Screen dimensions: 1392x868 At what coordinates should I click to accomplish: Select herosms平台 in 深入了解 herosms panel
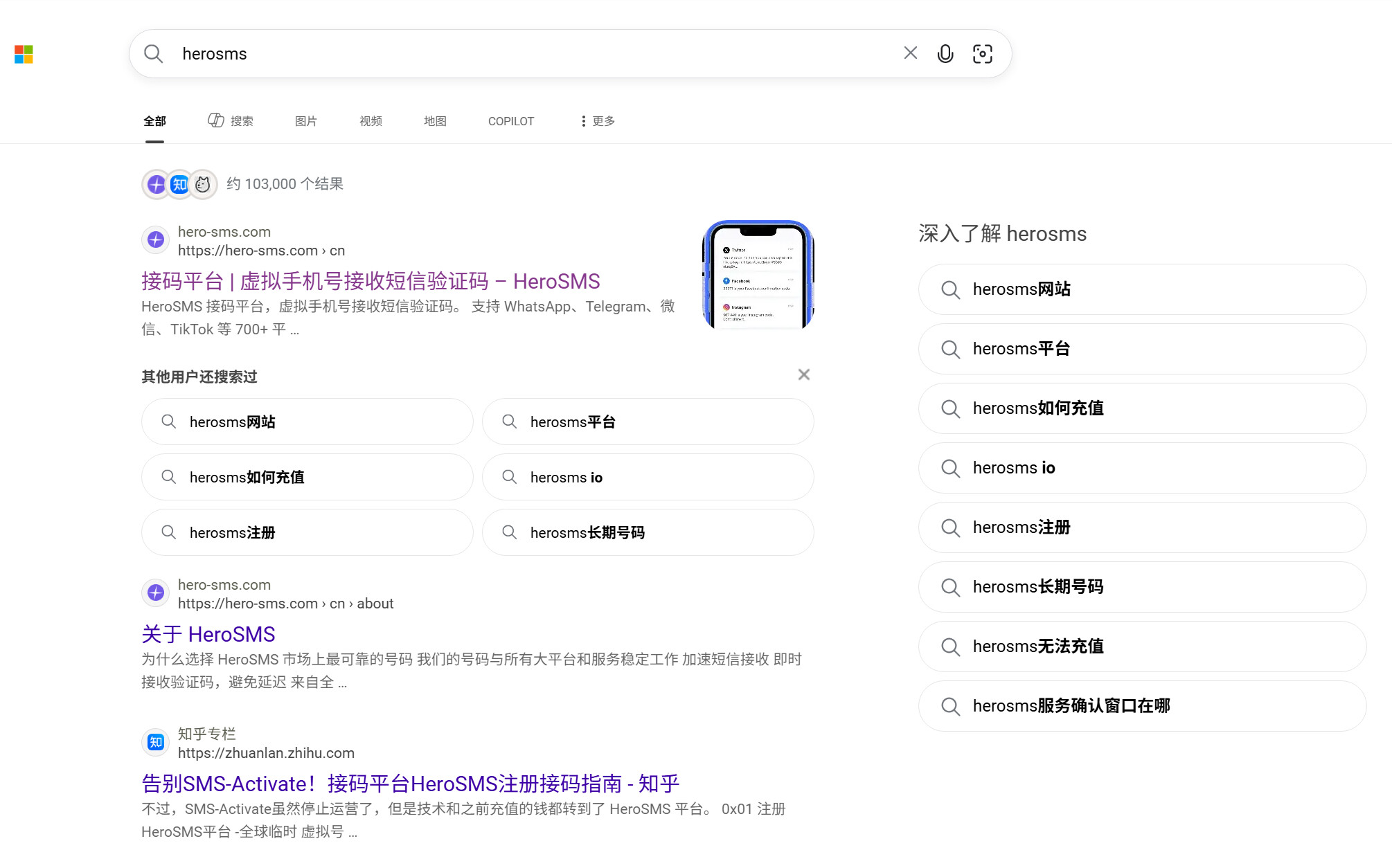pos(1143,349)
